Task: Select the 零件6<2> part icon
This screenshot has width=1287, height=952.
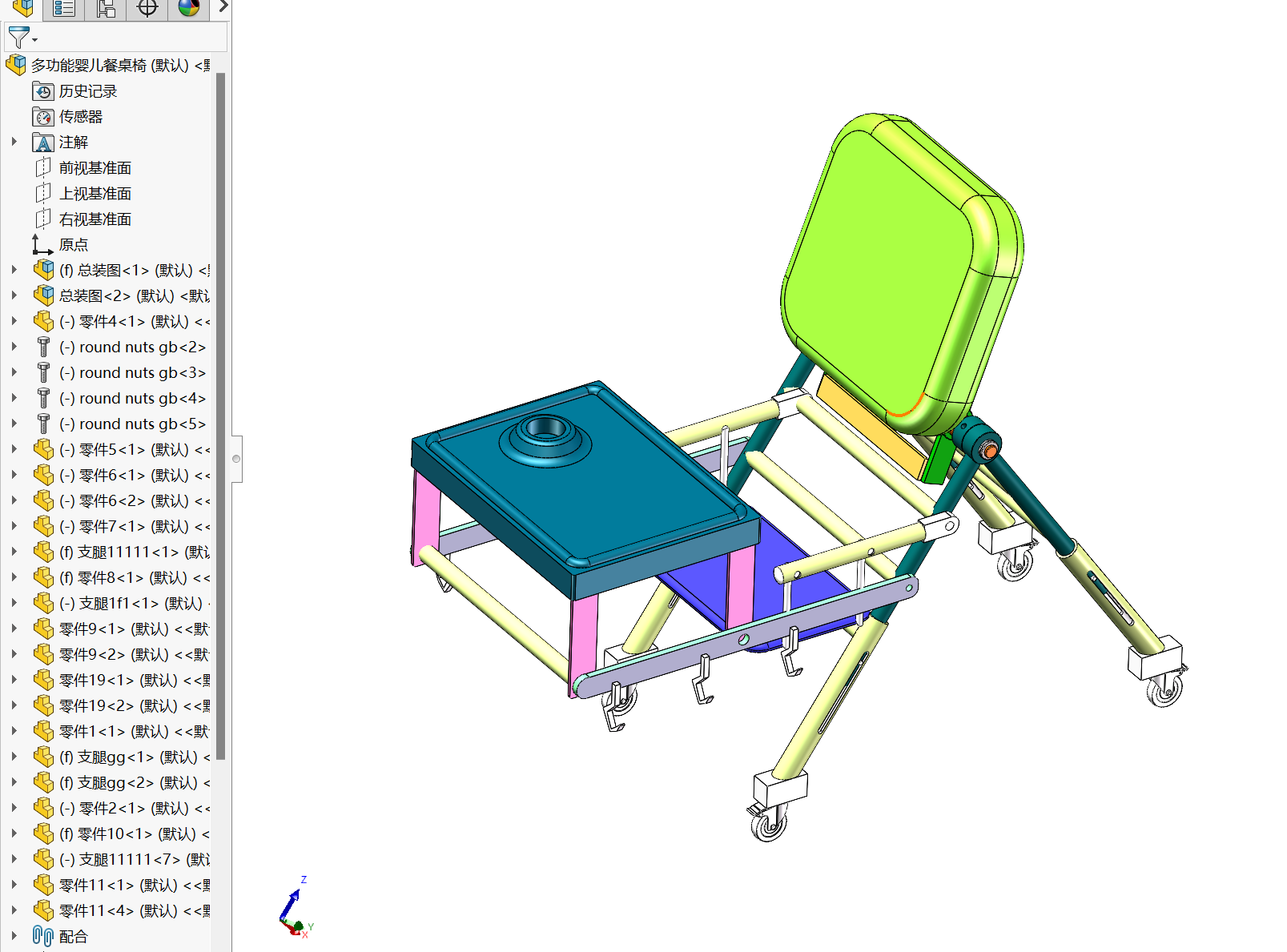Action: click(x=44, y=500)
